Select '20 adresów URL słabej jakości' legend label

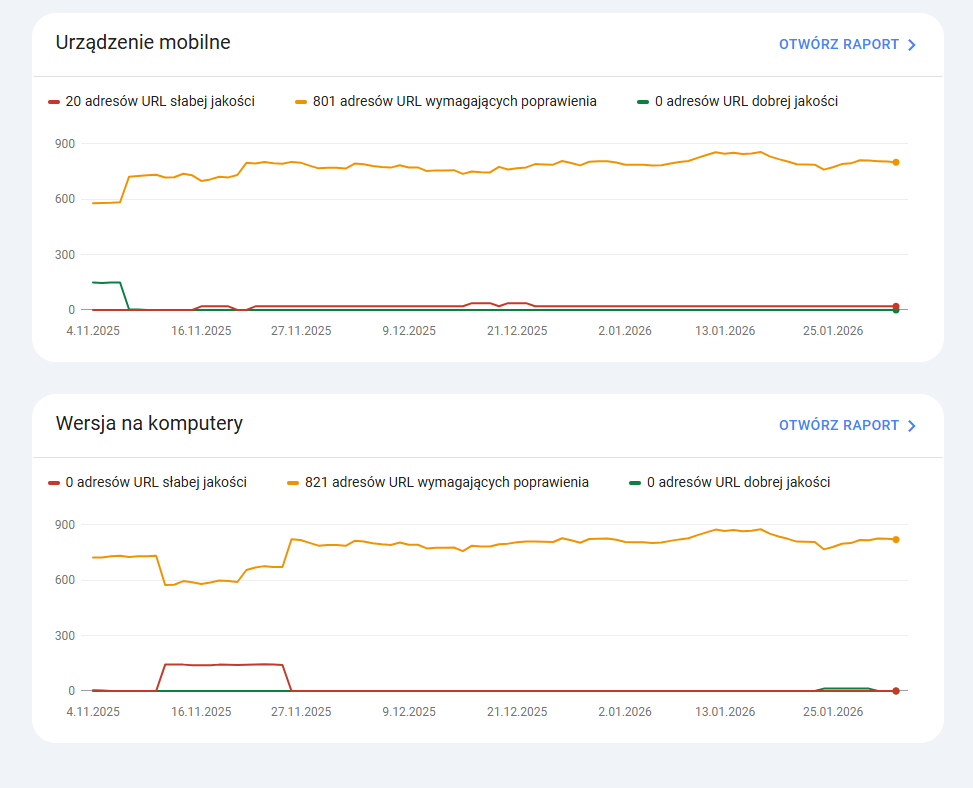click(159, 101)
